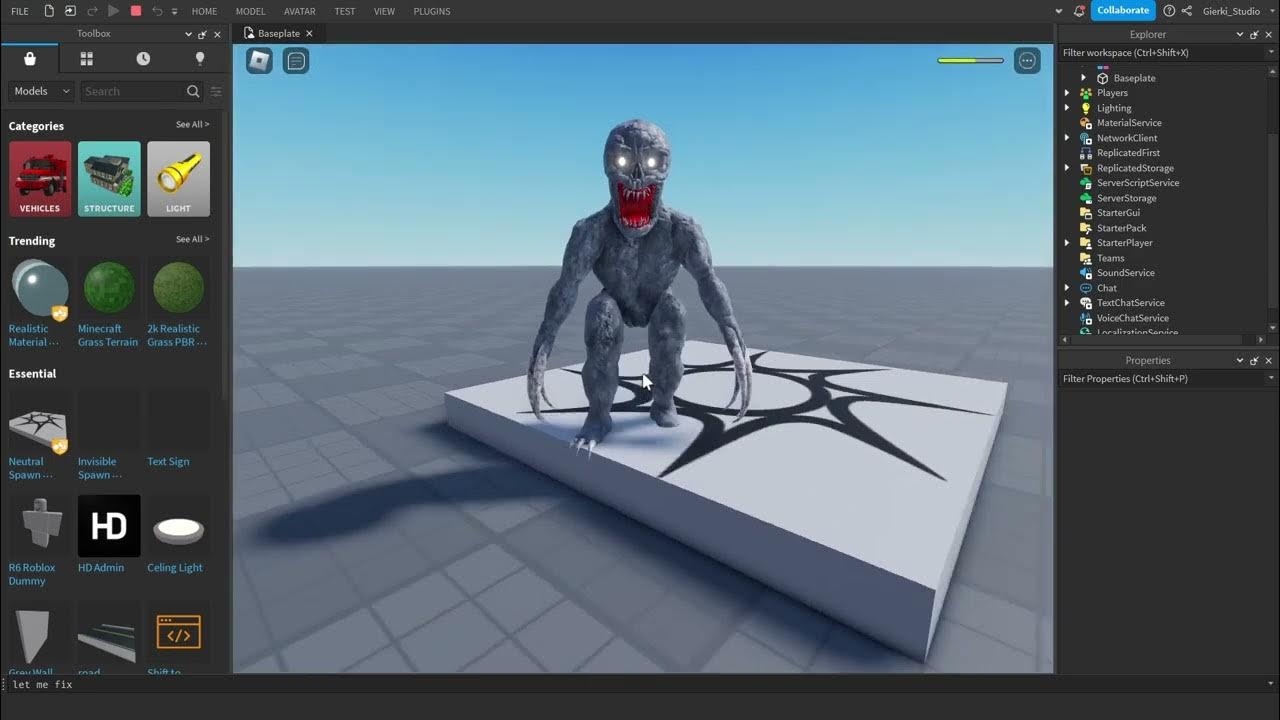Expand the StarterPlayer service
The width and height of the screenshot is (1280, 720).
[x=1067, y=243]
